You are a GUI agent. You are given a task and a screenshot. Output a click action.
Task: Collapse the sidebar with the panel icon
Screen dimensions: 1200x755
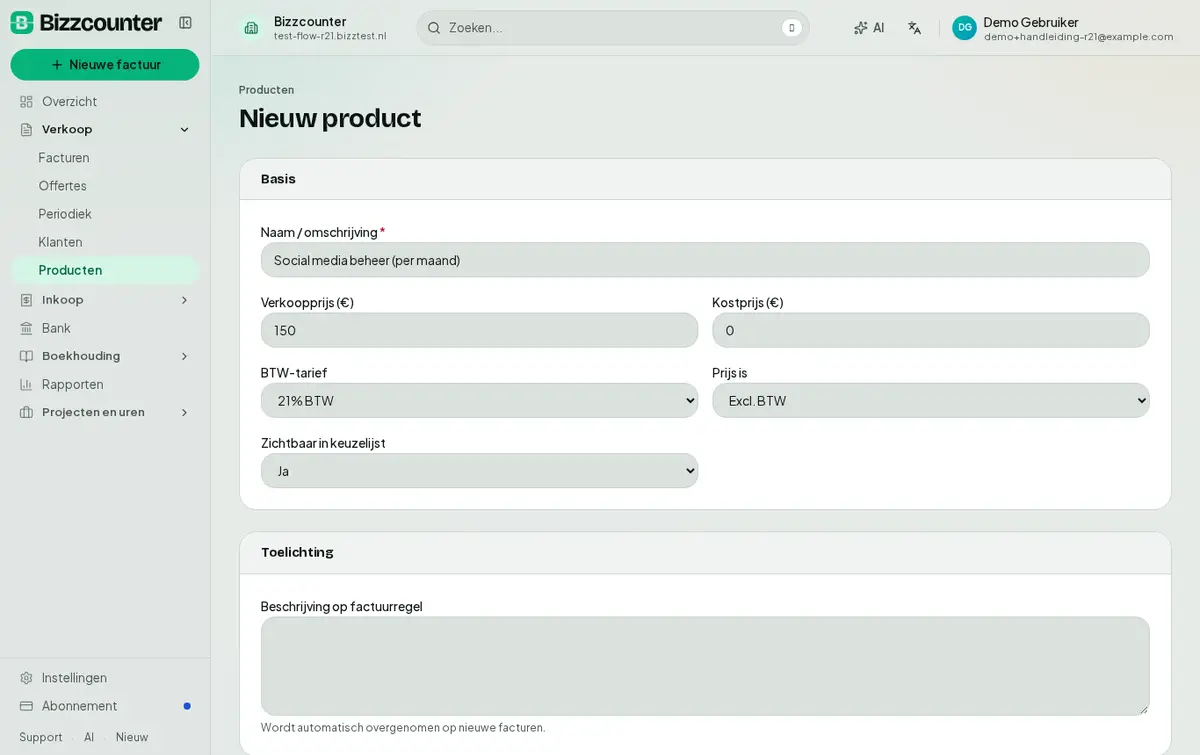[x=185, y=22]
